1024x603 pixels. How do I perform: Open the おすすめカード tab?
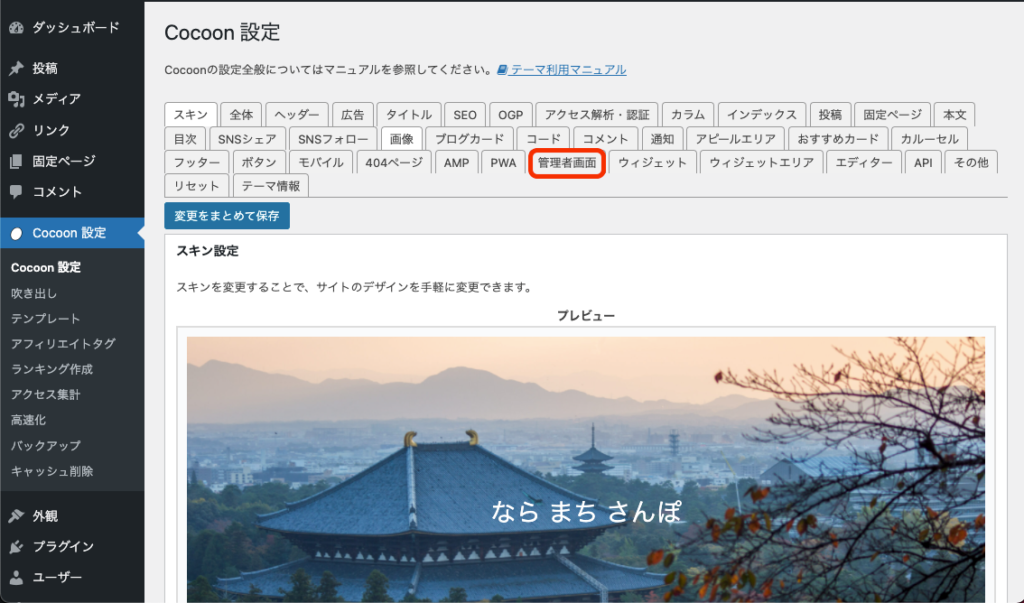click(x=838, y=139)
